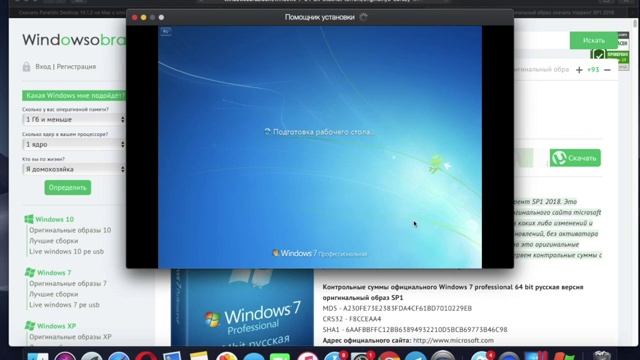Click the 'Контрольные суммы официального Windows 7' heading
Viewport: 640px width, 360px height.
[453, 292]
